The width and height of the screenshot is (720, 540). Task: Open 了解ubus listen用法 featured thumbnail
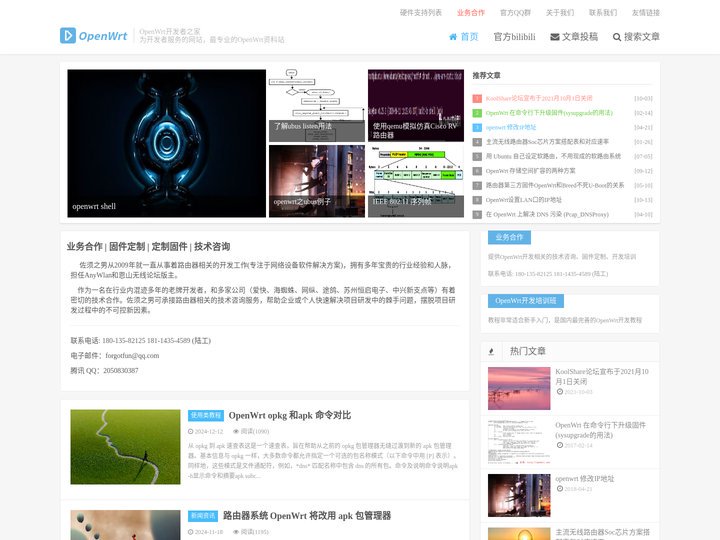(317, 105)
